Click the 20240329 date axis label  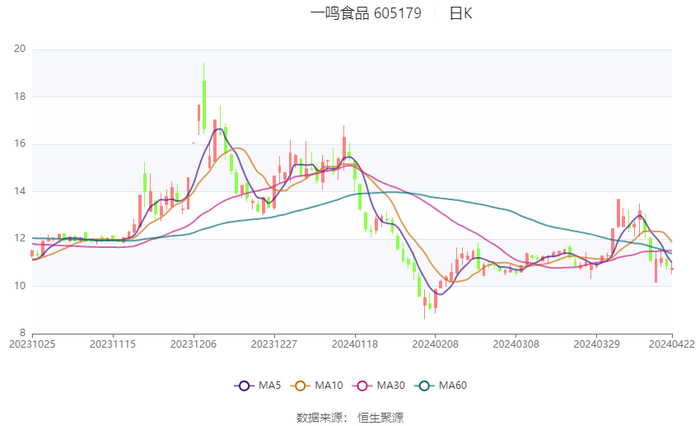(596, 344)
